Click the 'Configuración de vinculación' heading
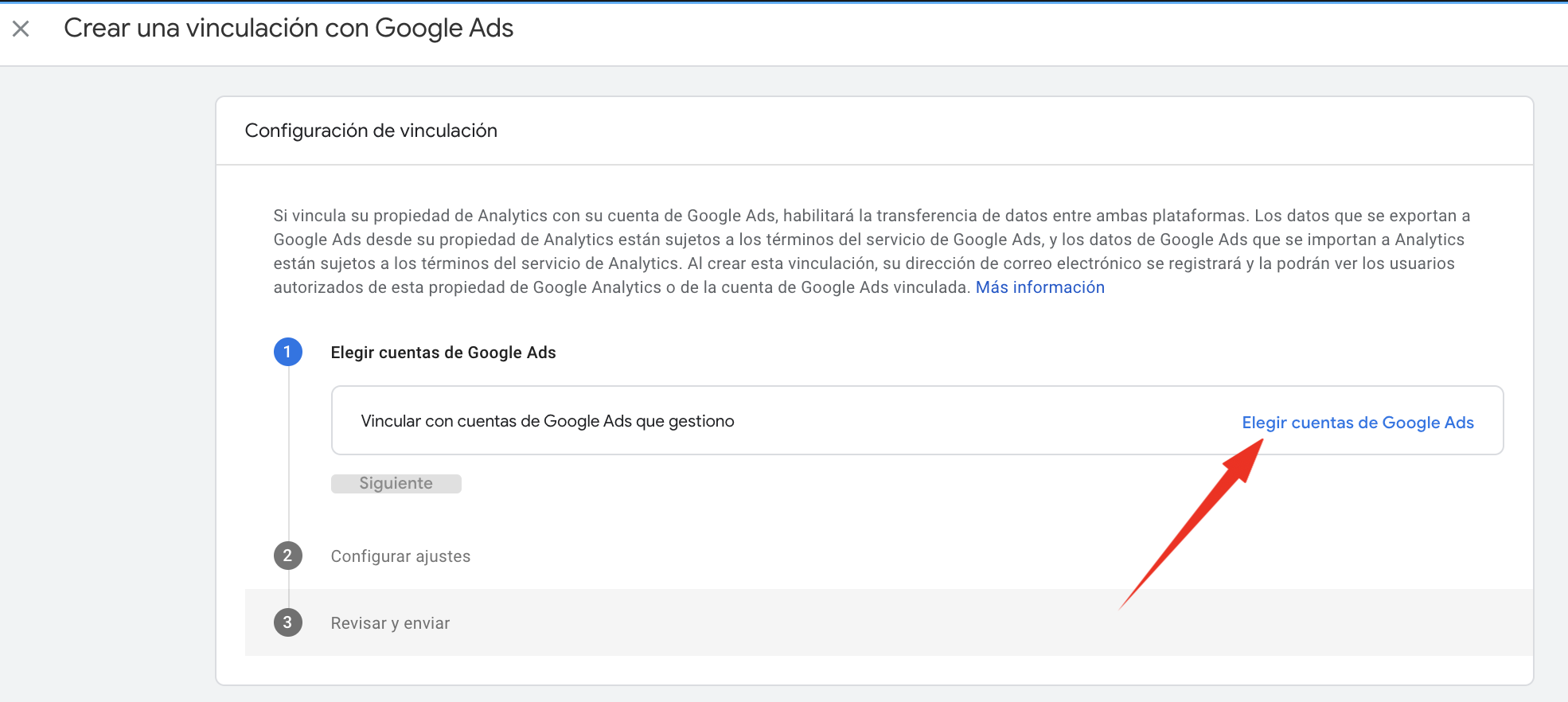The height and width of the screenshot is (702, 1568). coord(371,131)
